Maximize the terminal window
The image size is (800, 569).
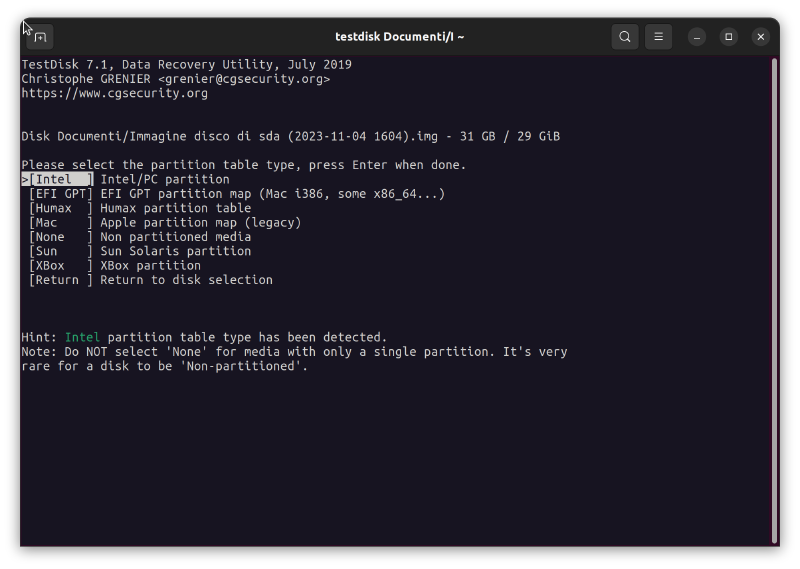tap(729, 37)
